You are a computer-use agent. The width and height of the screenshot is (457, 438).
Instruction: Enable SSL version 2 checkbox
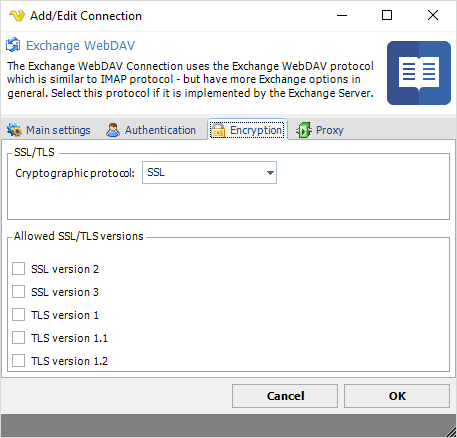click(x=18, y=269)
